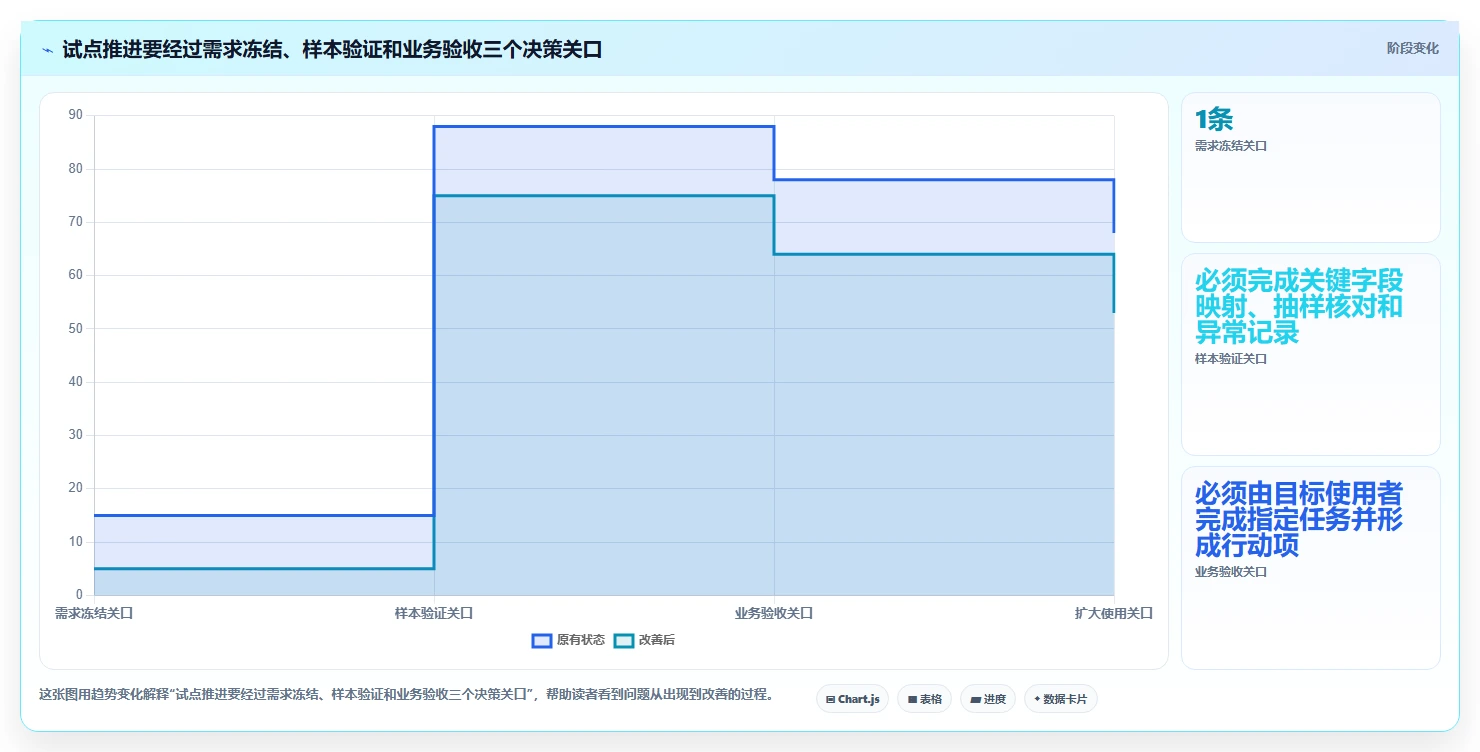Click y-axis tick value 50
The image size is (1480, 752).
(x=76, y=328)
